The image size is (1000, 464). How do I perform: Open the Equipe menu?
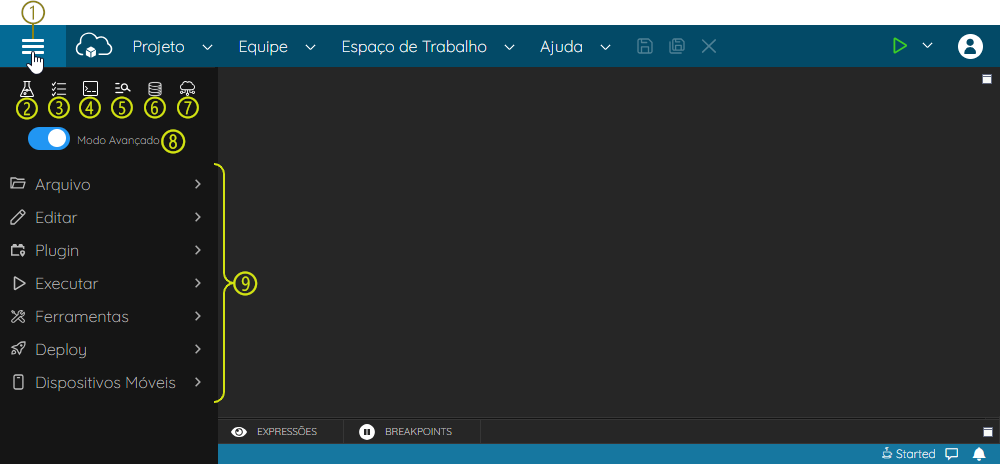click(263, 47)
